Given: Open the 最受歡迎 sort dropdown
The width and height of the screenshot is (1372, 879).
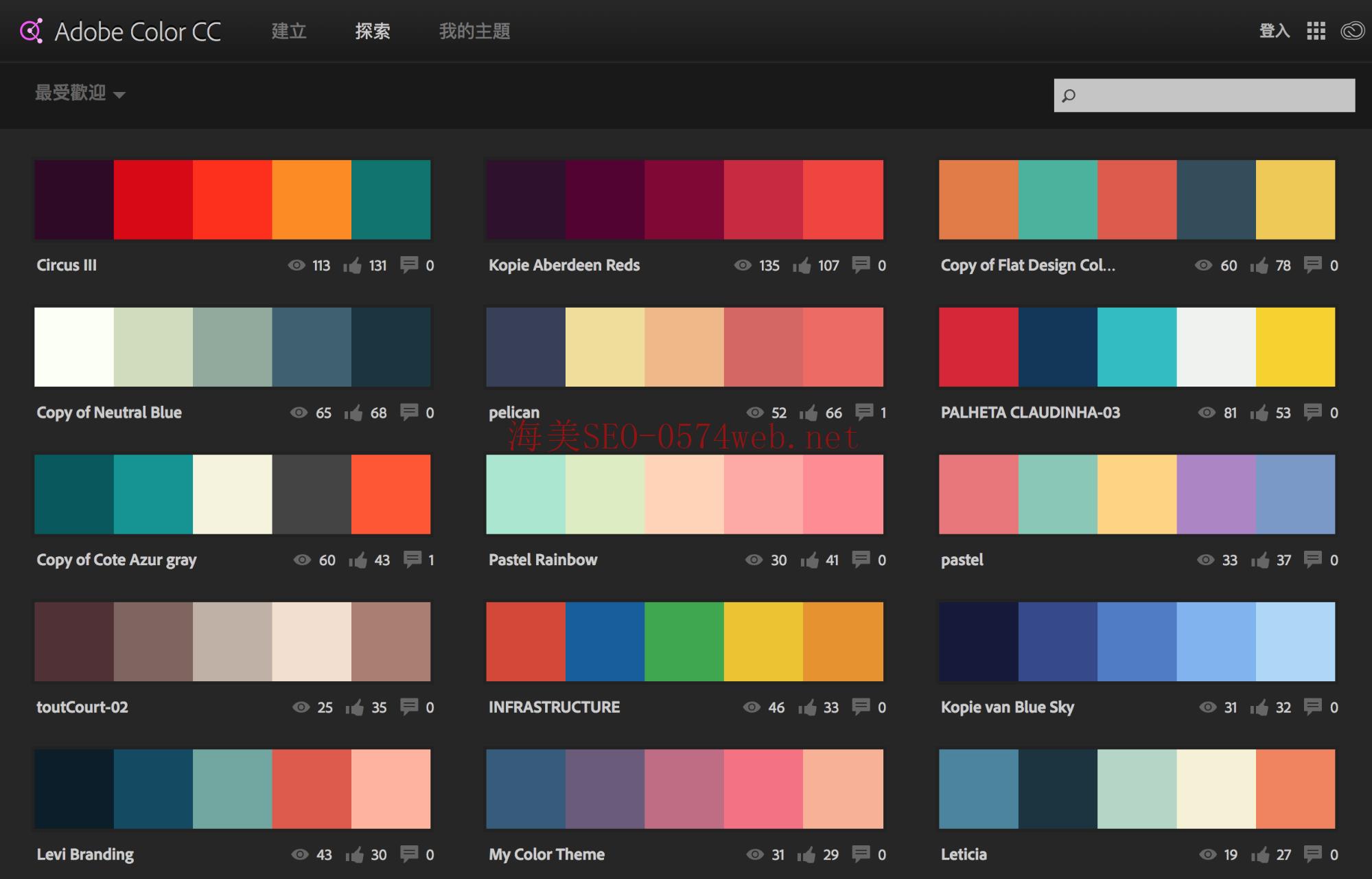Looking at the screenshot, I should 71,94.
